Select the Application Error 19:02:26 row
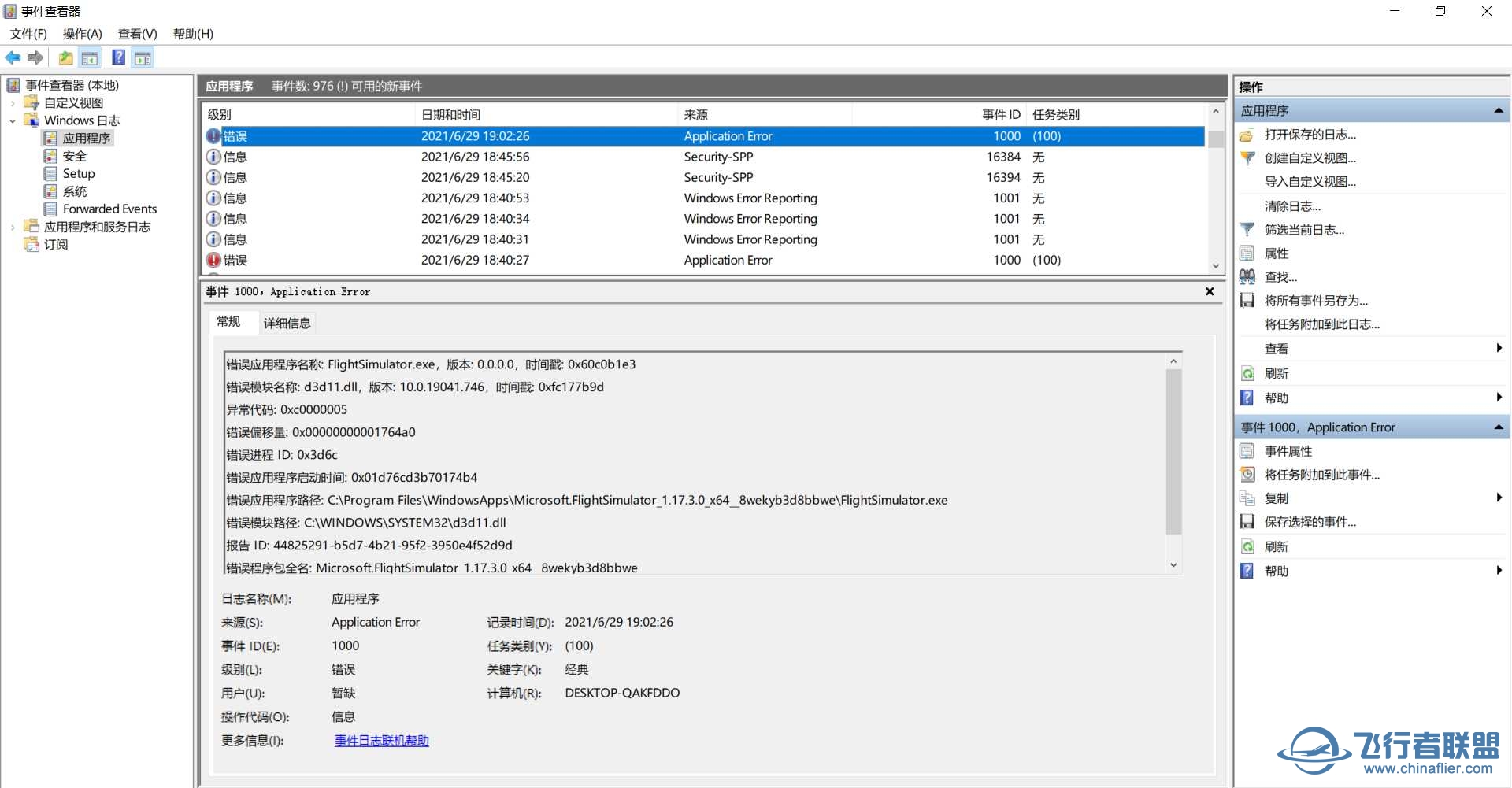Screen dimensions: 1512x788 pyautogui.click(x=704, y=136)
